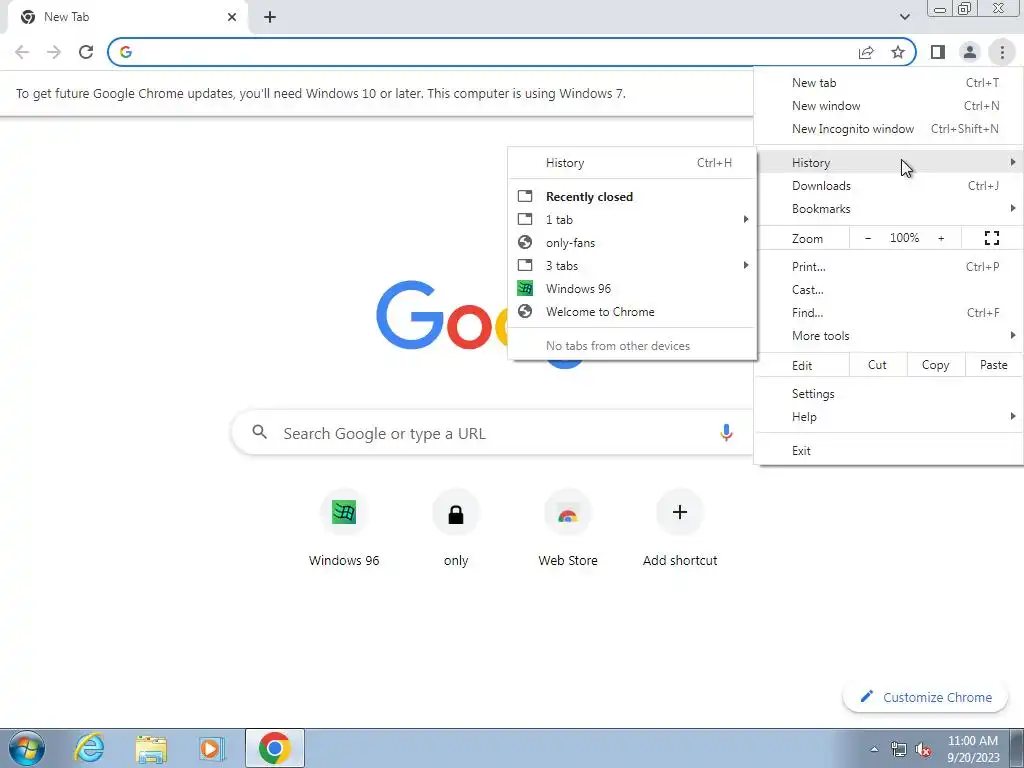Open the Windows Start button
1024x768 pixels.
[26, 748]
